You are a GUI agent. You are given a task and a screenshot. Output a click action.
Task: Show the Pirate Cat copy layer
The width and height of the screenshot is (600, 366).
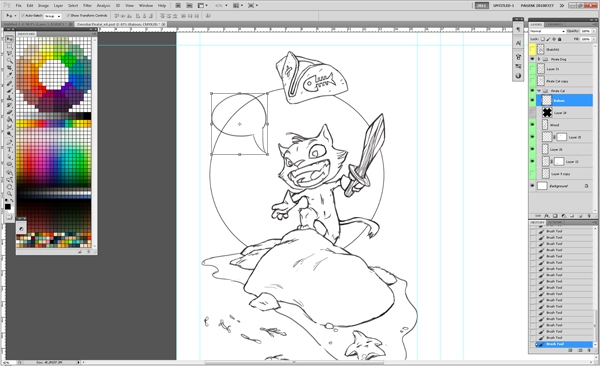click(532, 81)
